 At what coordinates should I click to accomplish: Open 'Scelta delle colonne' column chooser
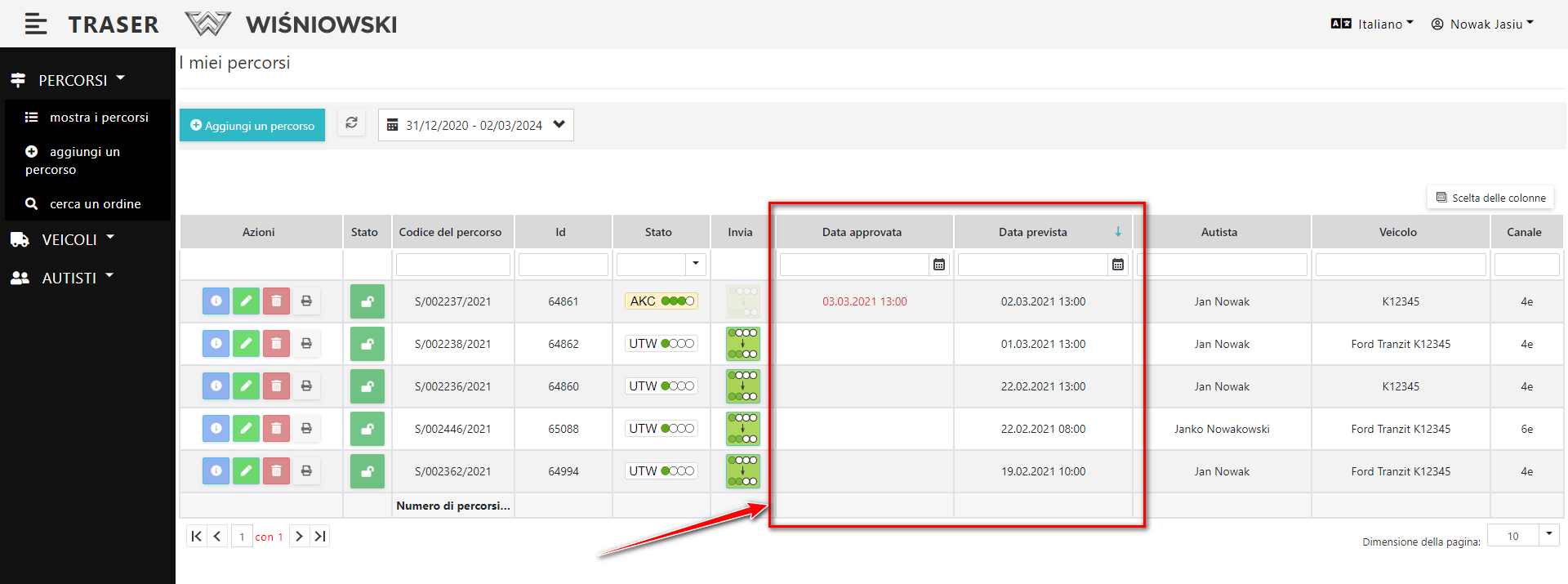click(x=1490, y=198)
